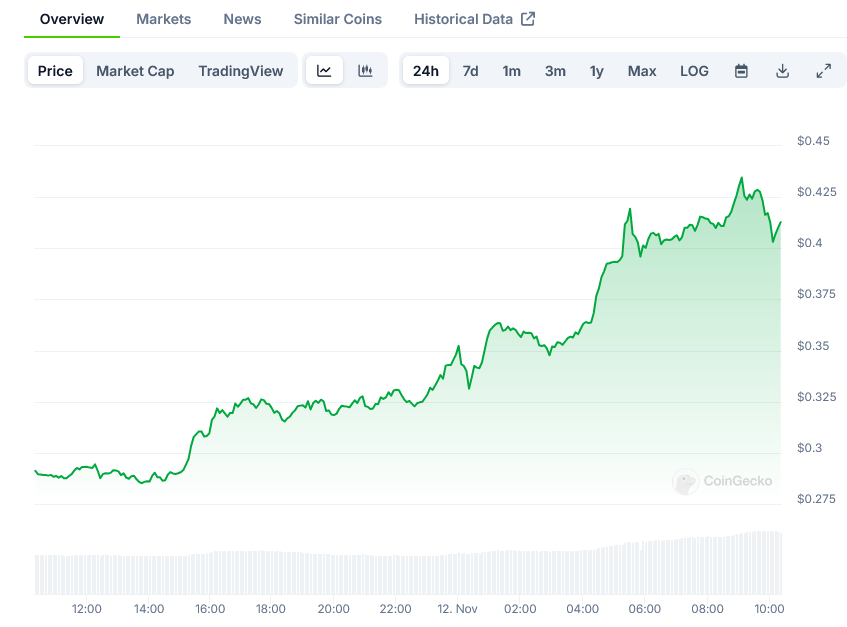Set chart range to Max
Viewport: 847px width, 627px height.
642,71
